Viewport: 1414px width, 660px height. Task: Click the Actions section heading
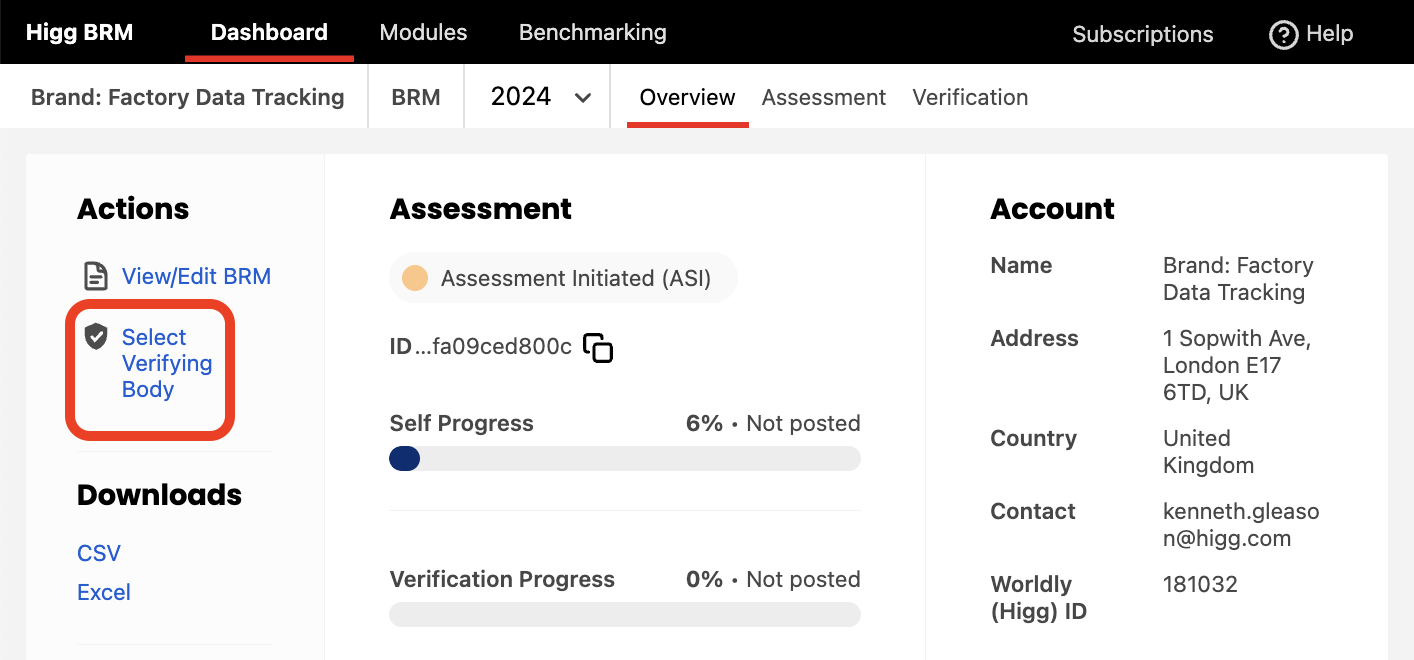click(133, 209)
